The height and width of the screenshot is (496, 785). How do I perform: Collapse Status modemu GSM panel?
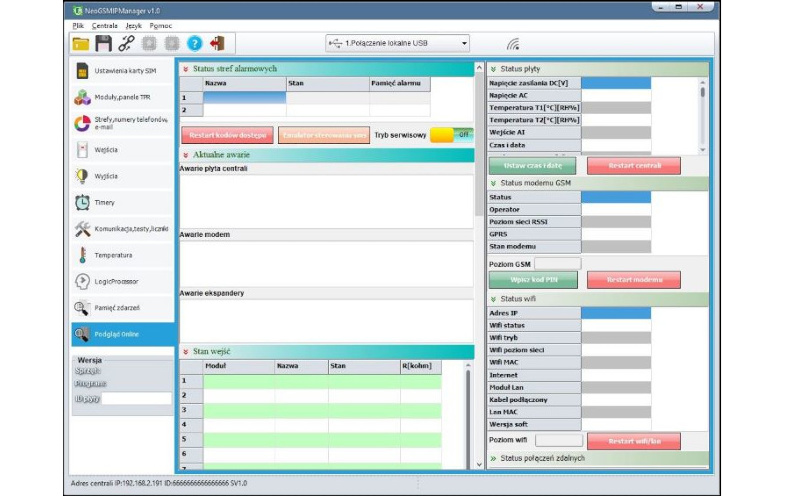(x=493, y=184)
